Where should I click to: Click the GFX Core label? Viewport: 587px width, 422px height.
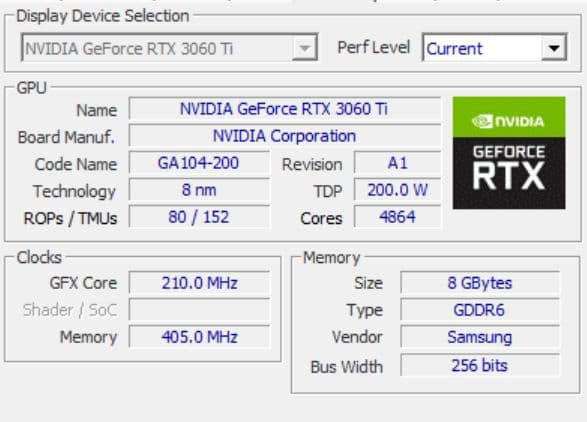(83, 283)
